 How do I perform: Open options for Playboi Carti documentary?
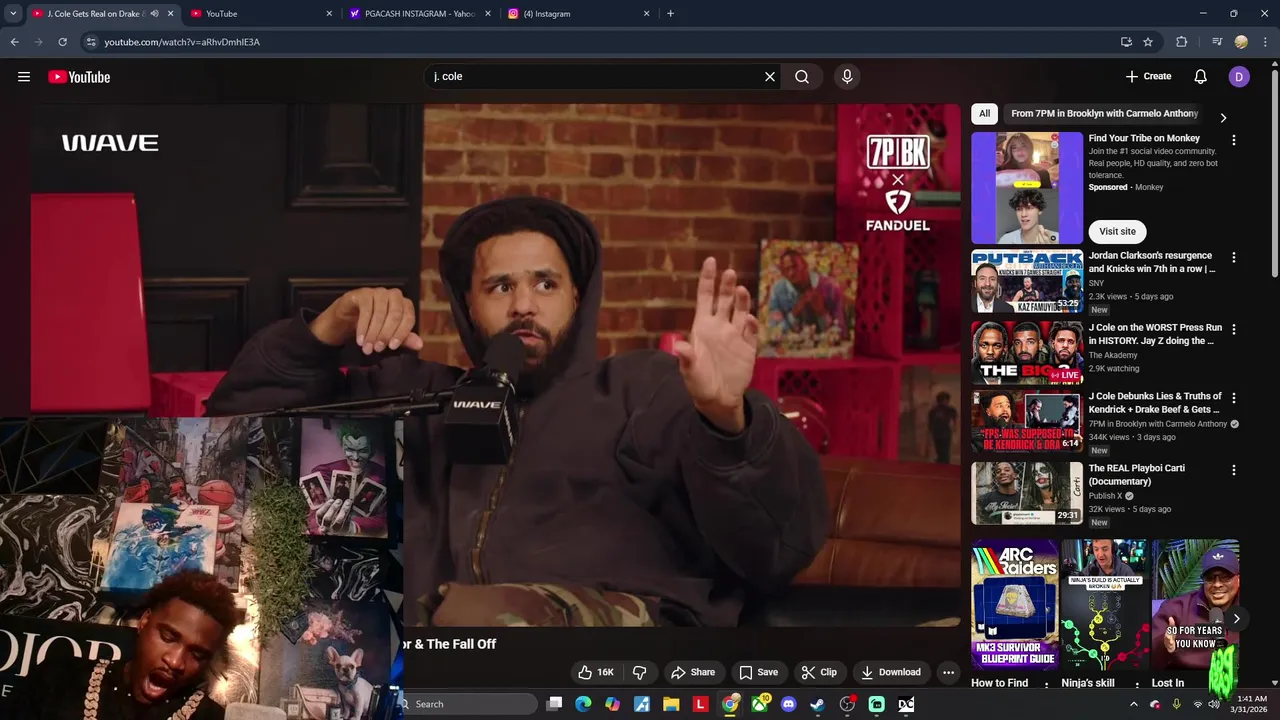click(x=1233, y=470)
